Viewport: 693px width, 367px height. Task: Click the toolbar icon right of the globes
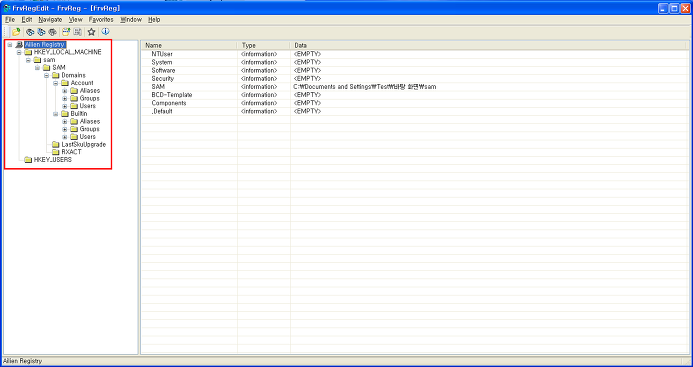point(66,32)
